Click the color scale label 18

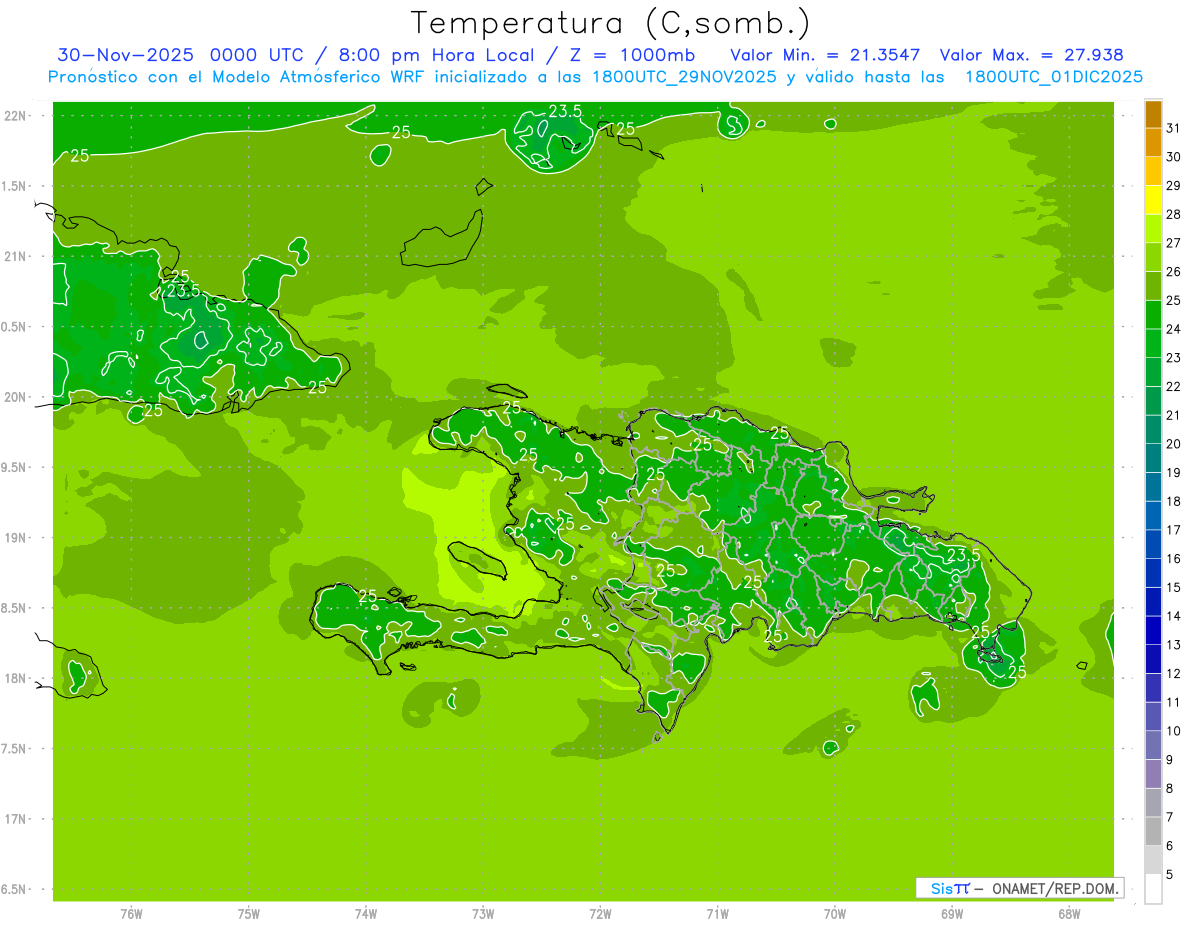click(x=1174, y=501)
